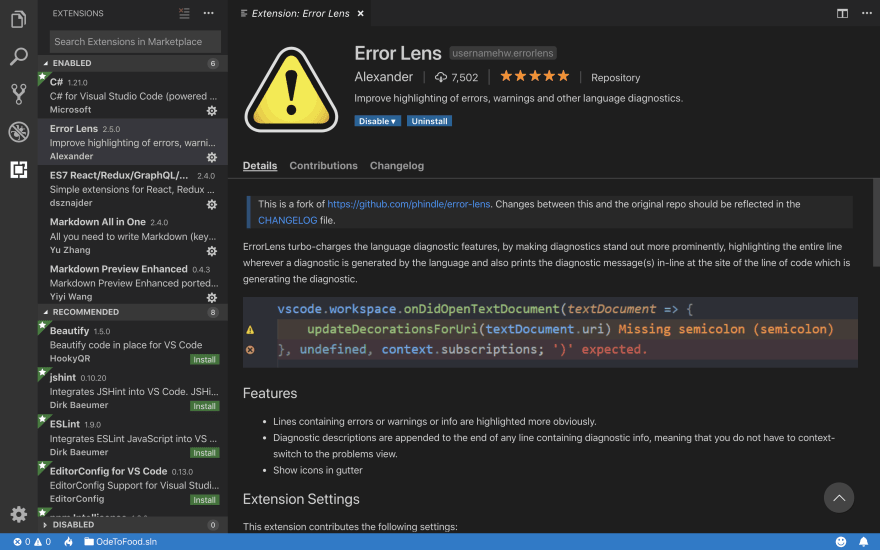Focus the Search Extensions in Marketplace field
Image resolution: width=880 pixels, height=550 pixels.
[135, 42]
